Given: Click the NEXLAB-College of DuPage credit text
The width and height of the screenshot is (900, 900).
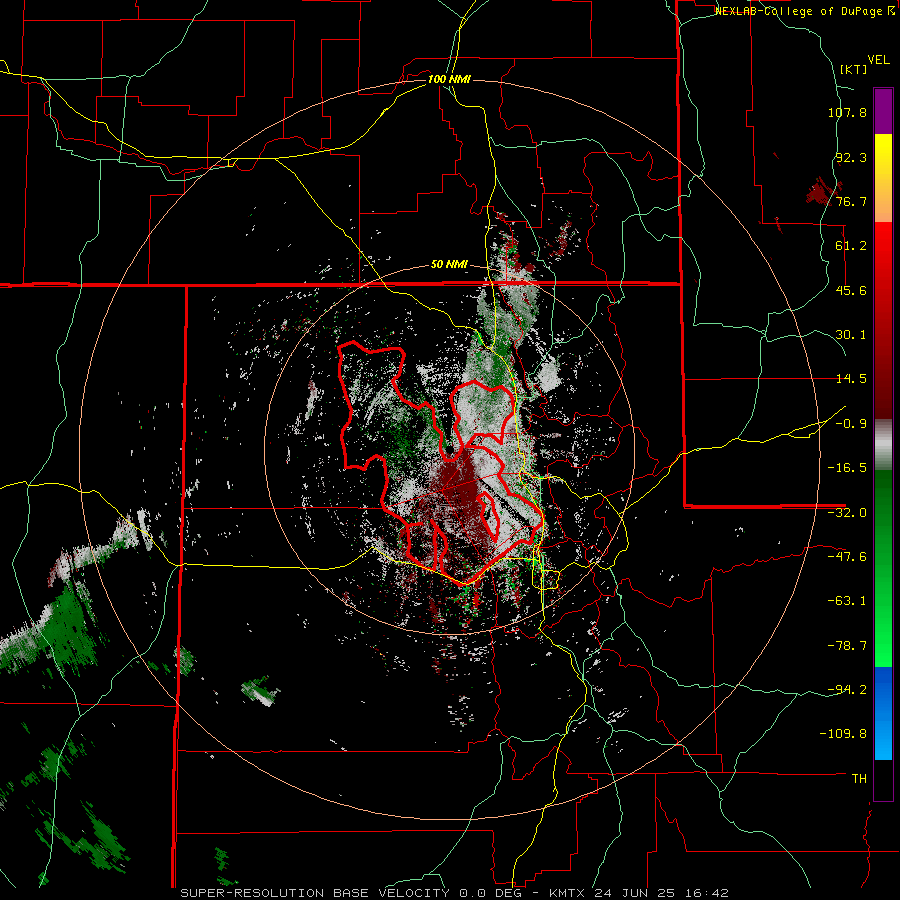Looking at the screenshot, I should (804, 11).
